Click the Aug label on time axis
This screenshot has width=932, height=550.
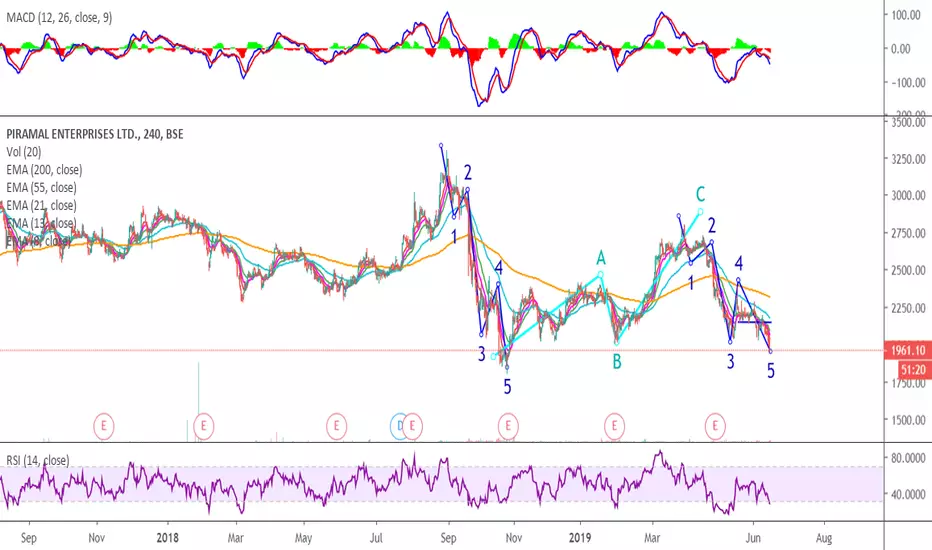point(824,538)
